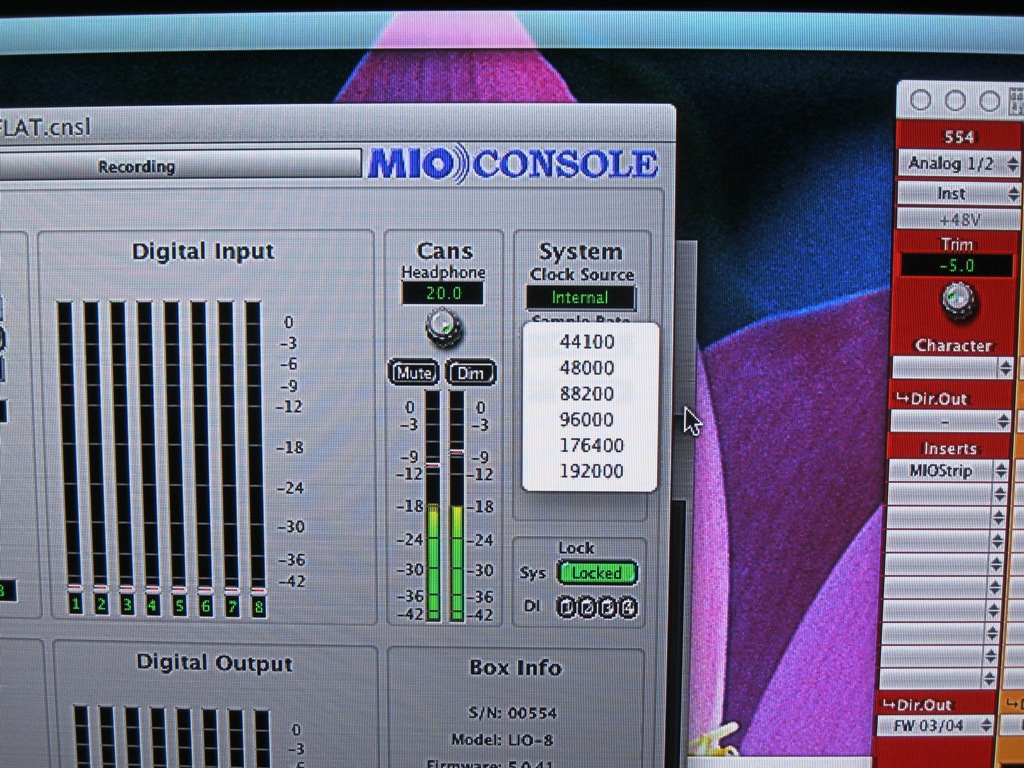Screen dimensions: 1024x768
Task: Click Digital Input channel 4 label
Action: click(x=153, y=606)
